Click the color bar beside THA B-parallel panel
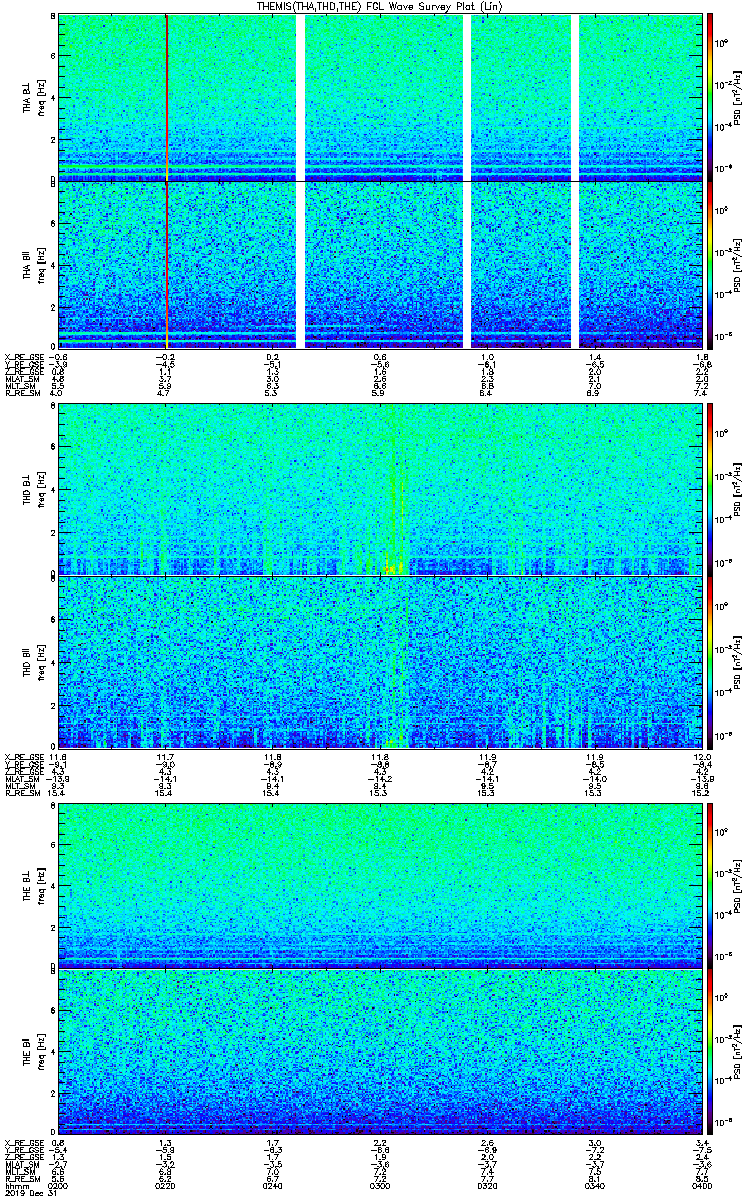The width and height of the screenshot is (750, 1200). (710, 265)
